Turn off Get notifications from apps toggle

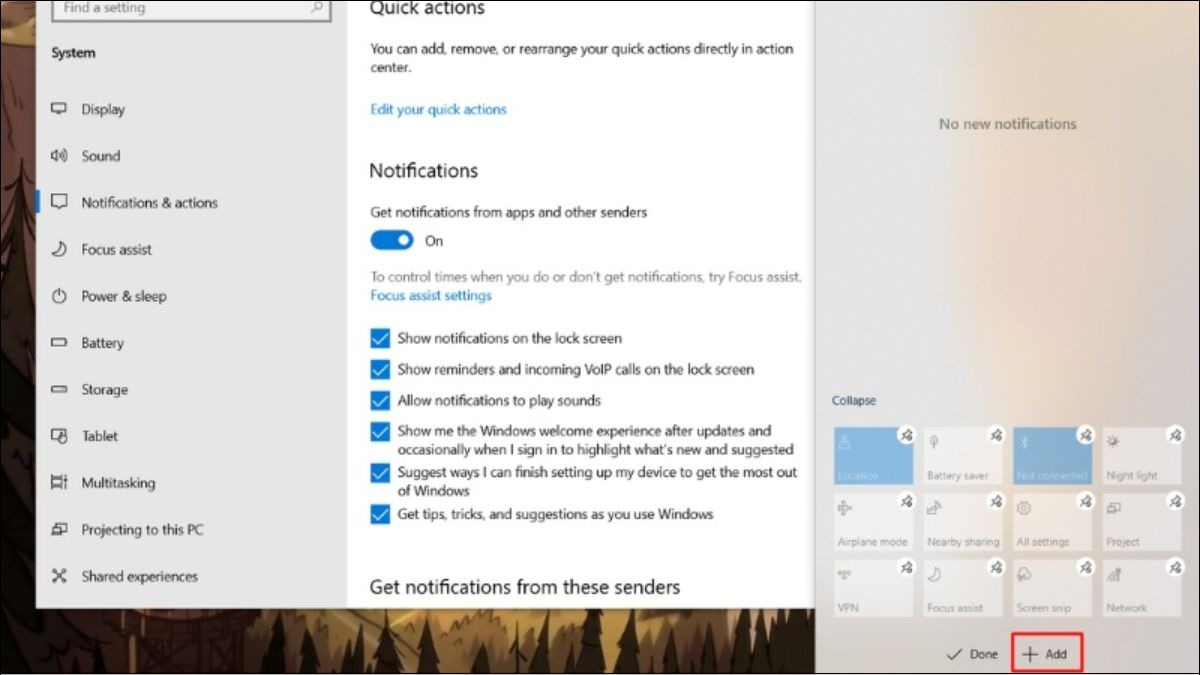point(392,240)
